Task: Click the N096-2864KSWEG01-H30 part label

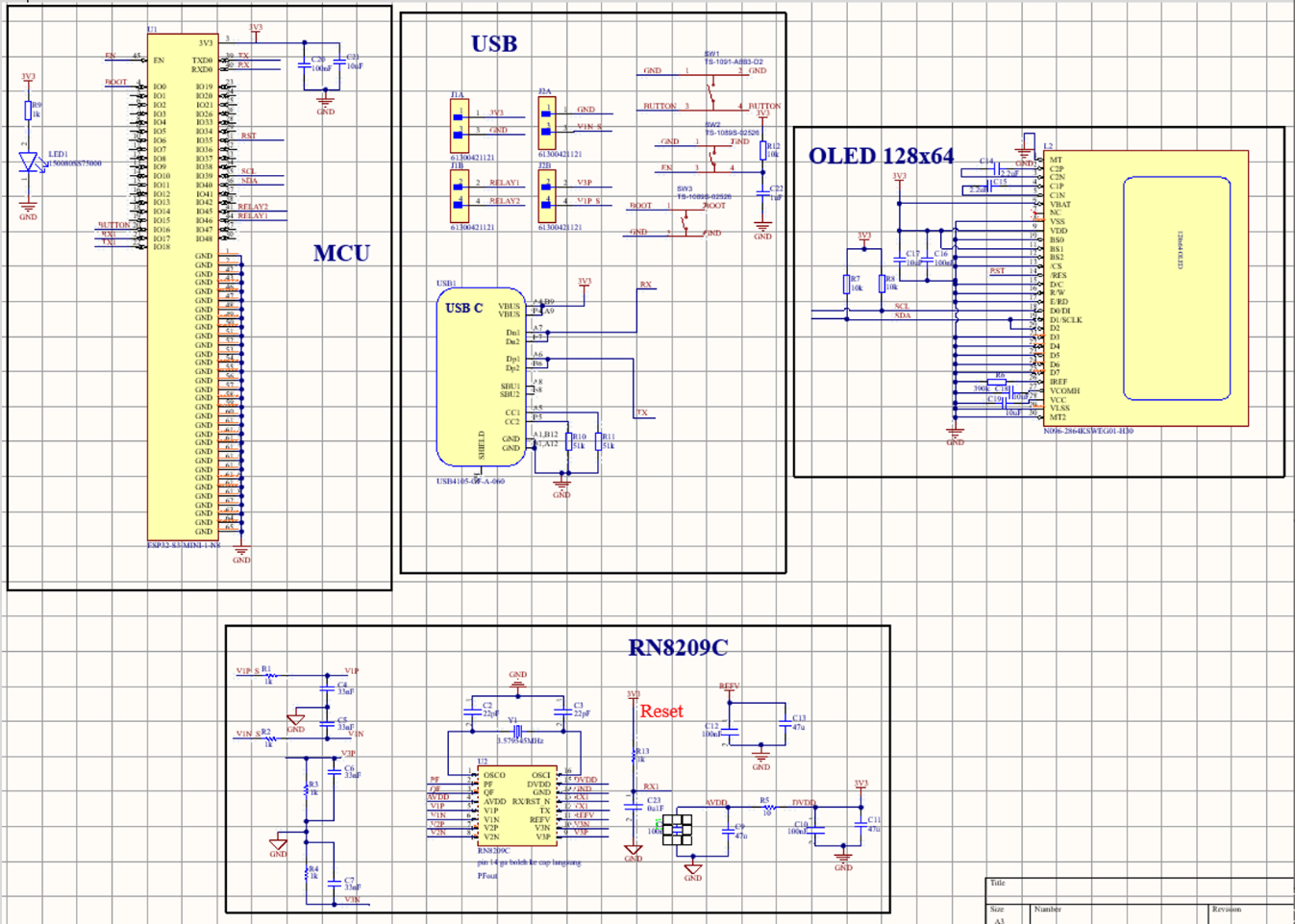Action: tap(1088, 431)
